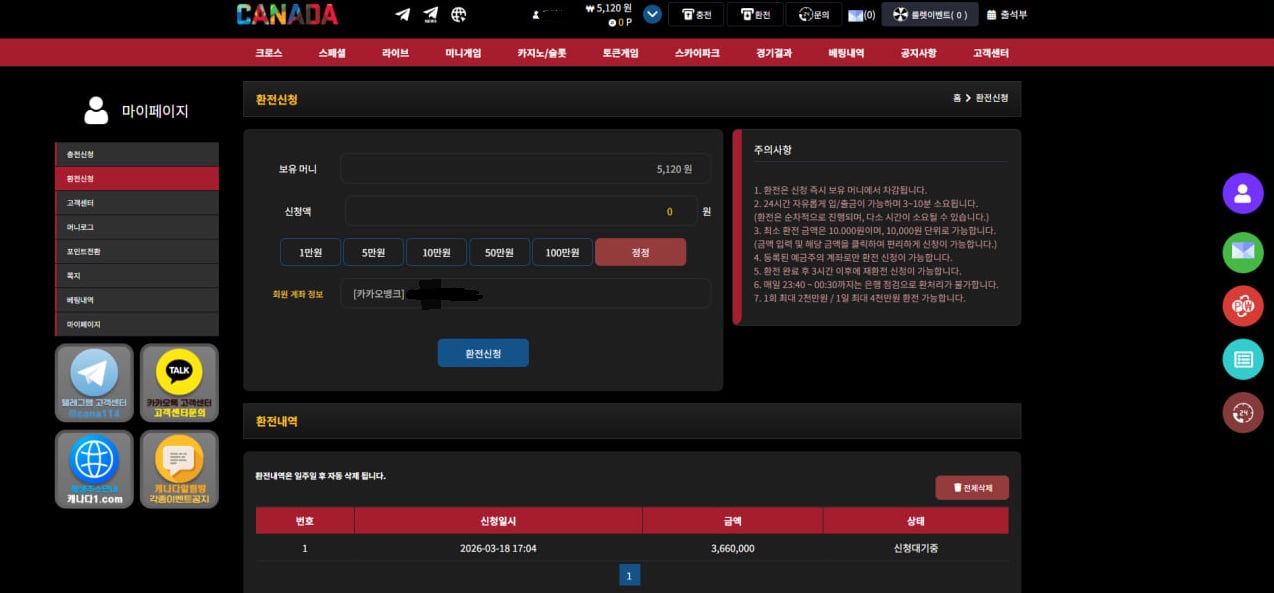The width and height of the screenshot is (1274, 593).
Task: Expand the blue chevron dropdown beside balance
Action: [x=652, y=14]
